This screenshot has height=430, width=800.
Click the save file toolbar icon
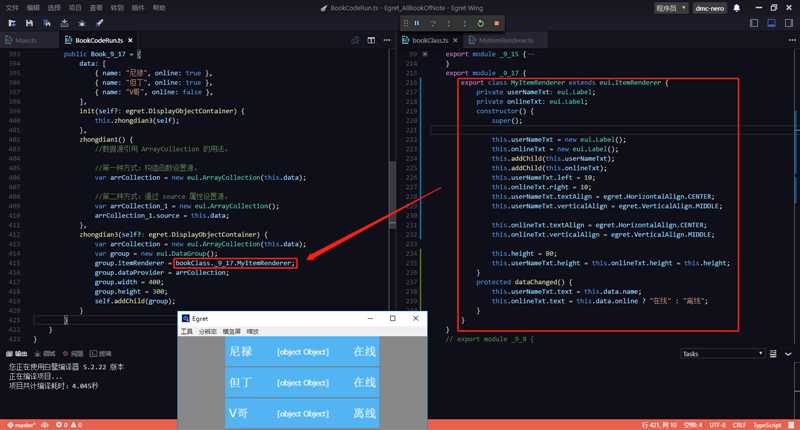point(29,23)
